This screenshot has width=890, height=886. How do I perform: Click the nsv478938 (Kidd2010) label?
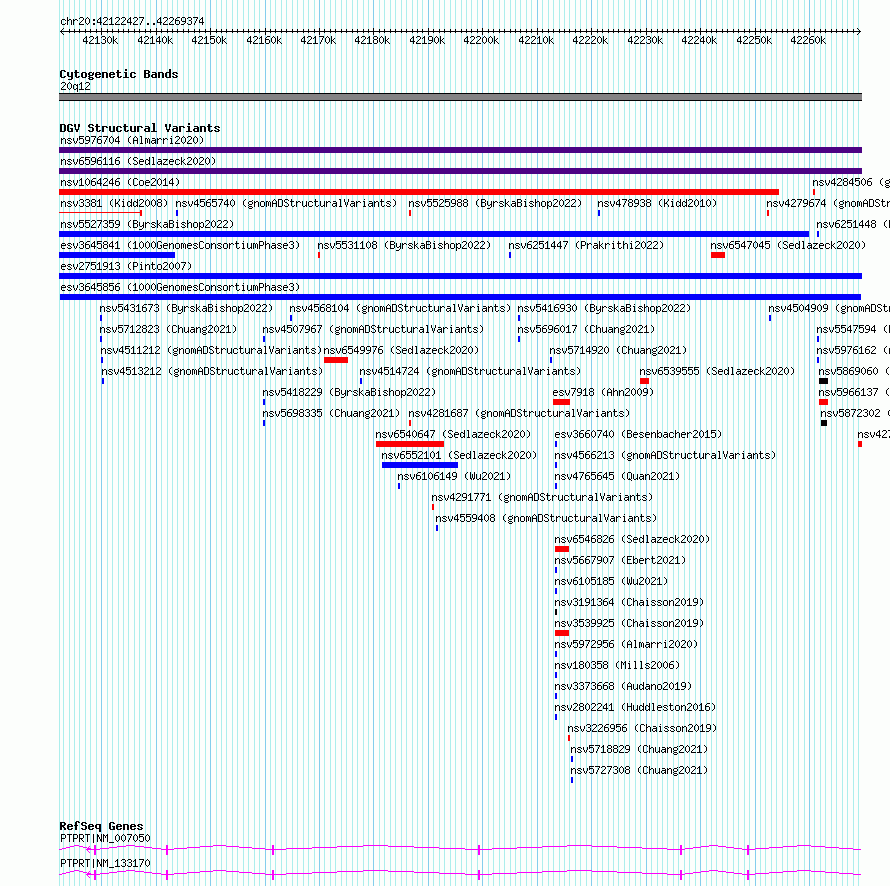pyautogui.click(x=657, y=203)
